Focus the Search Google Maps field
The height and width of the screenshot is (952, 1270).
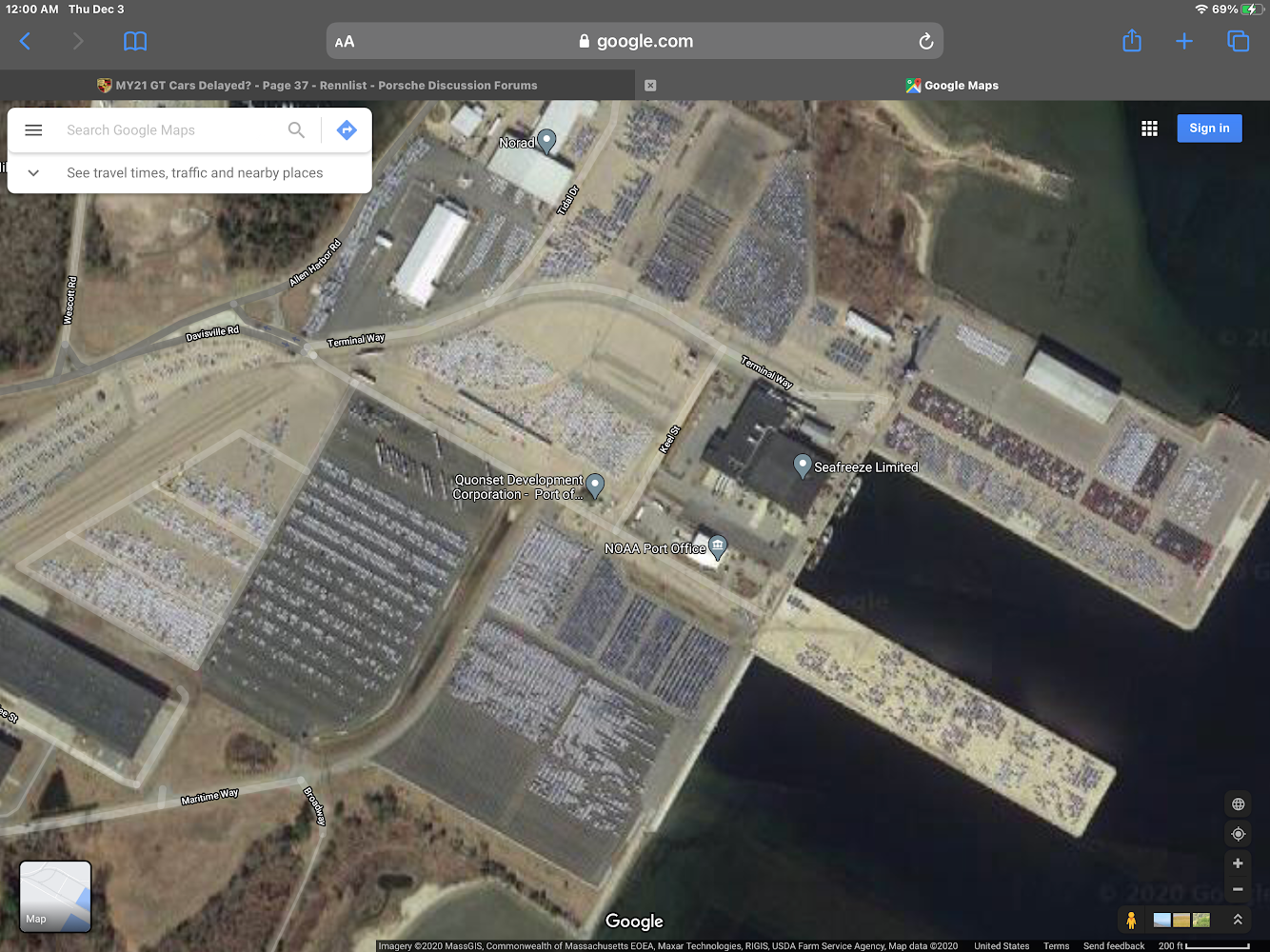click(171, 130)
